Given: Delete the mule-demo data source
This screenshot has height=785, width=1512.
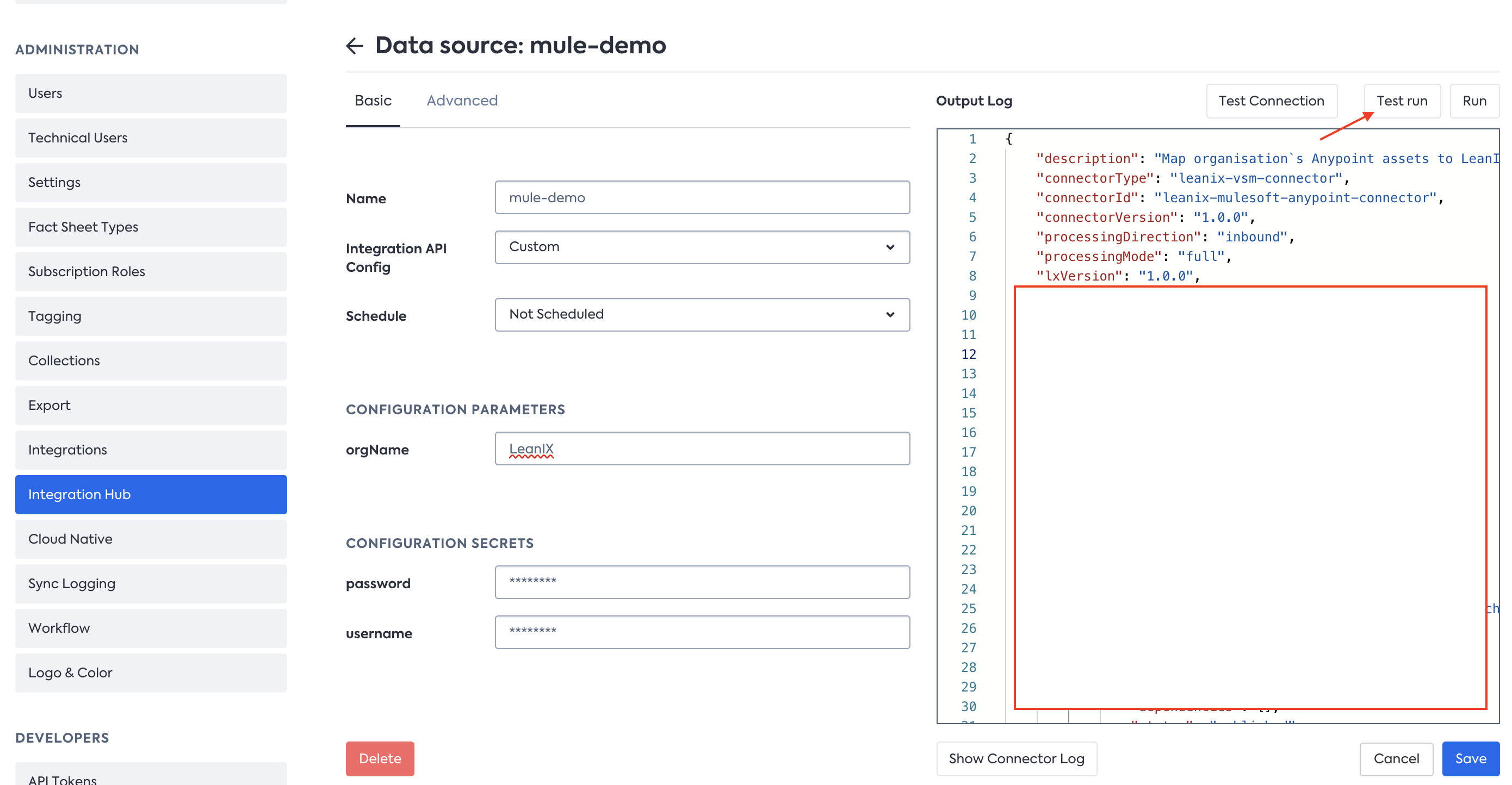Looking at the screenshot, I should coord(380,758).
